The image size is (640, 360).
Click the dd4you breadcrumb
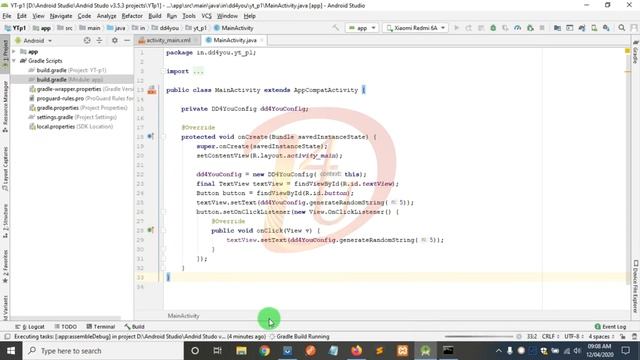(165, 28)
